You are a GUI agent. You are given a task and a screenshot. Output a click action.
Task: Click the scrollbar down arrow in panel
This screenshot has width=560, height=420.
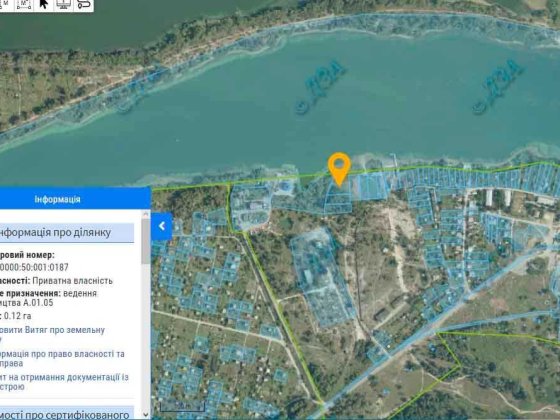[x=146, y=414]
